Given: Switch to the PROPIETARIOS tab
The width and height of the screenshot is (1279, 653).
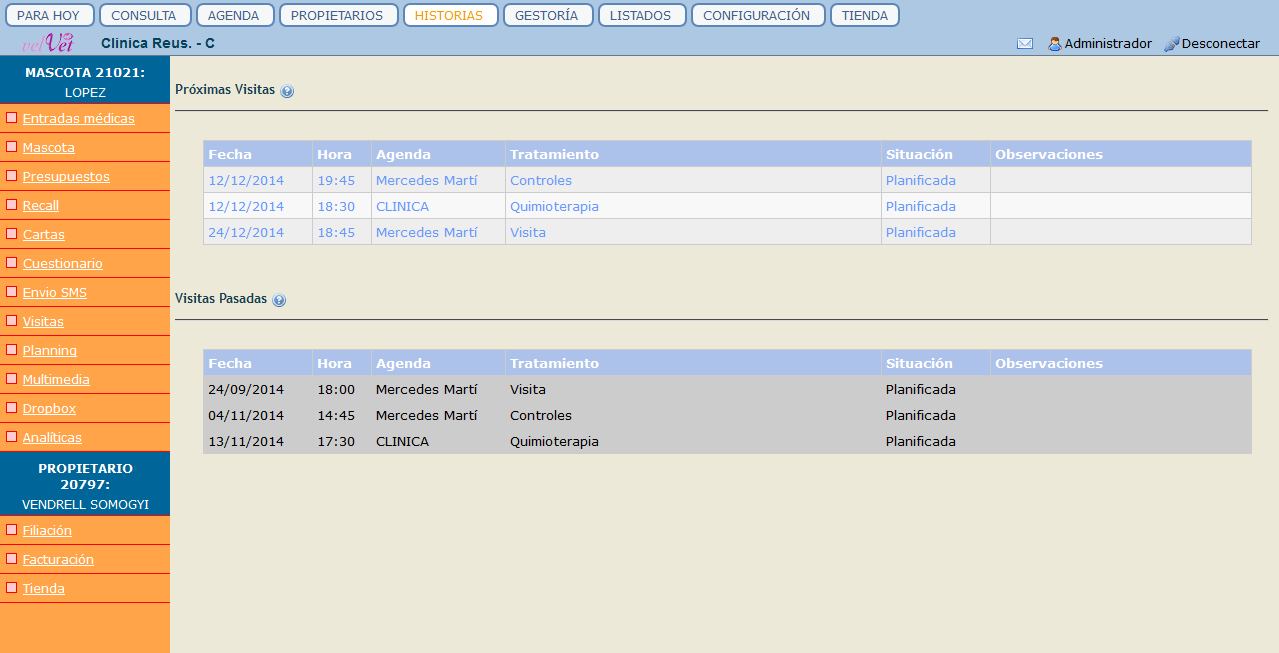Looking at the screenshot, I should (336, 16).
